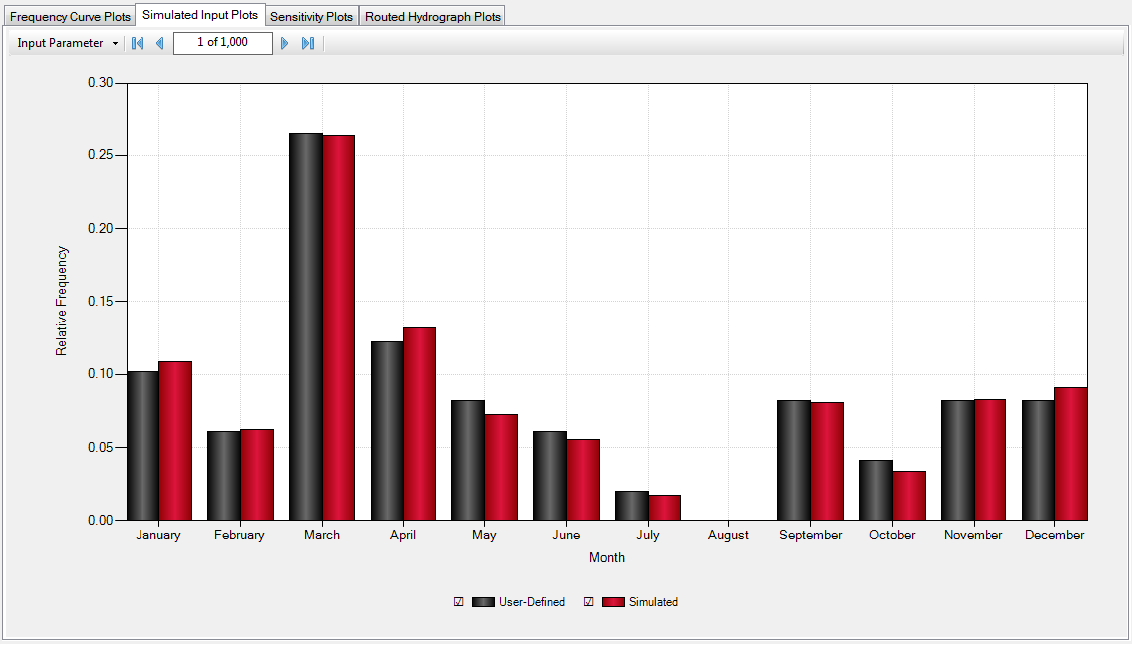Switch to the Frequency Curve Plots tab

(68, 15)
